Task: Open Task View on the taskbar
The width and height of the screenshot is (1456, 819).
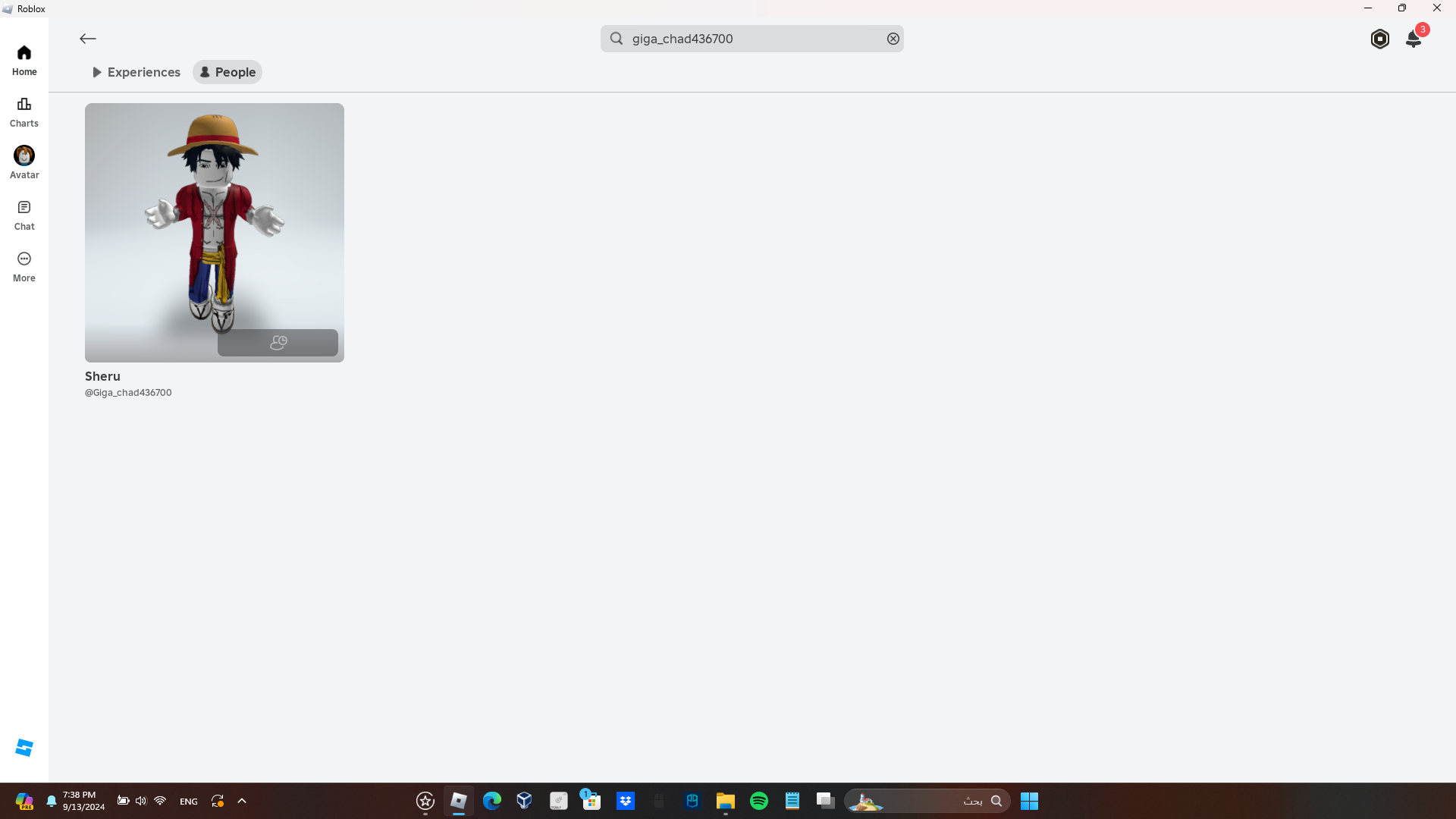Action: (826, 801)
